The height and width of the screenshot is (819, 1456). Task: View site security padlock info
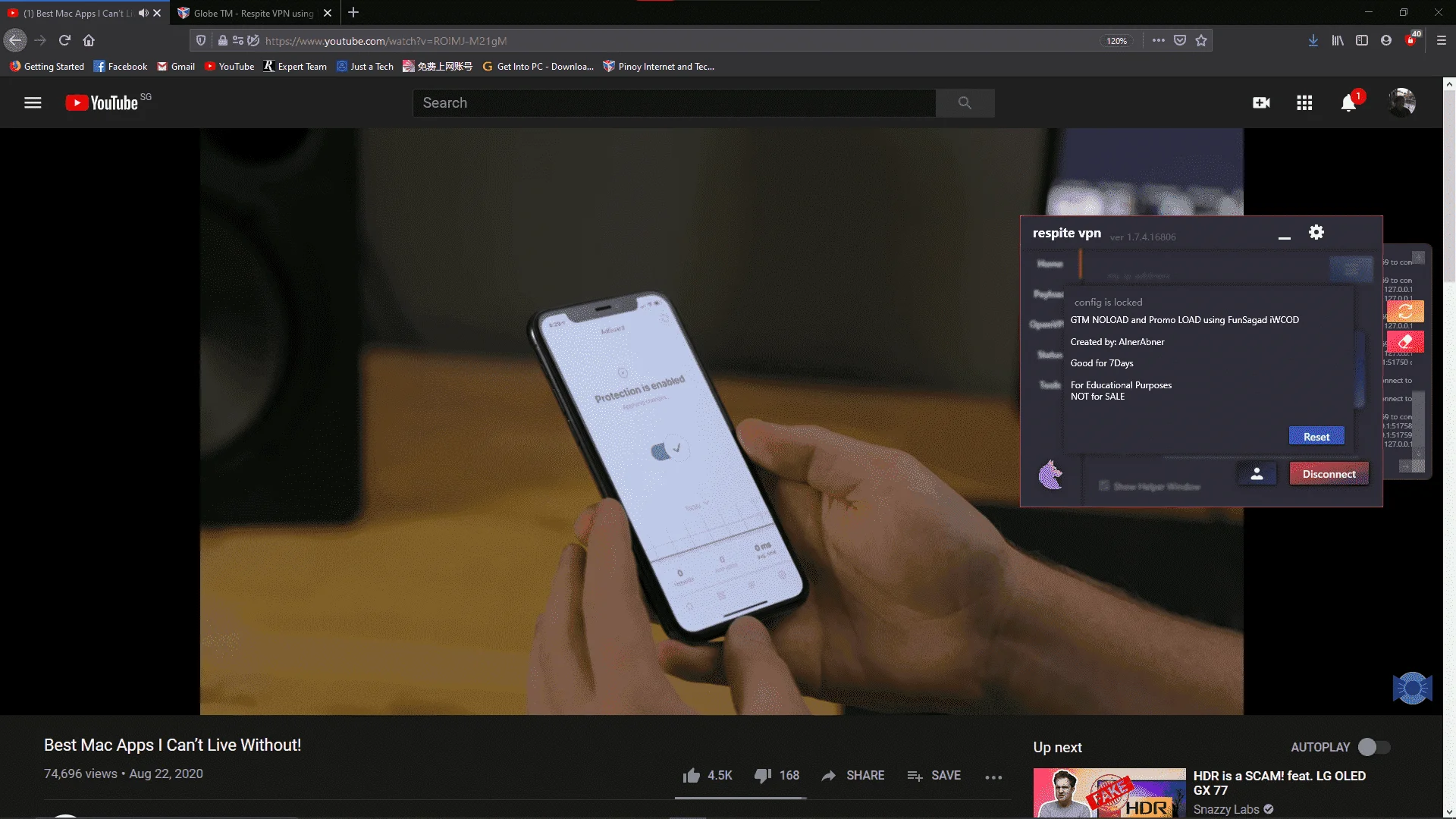click(x=223, y=41)
